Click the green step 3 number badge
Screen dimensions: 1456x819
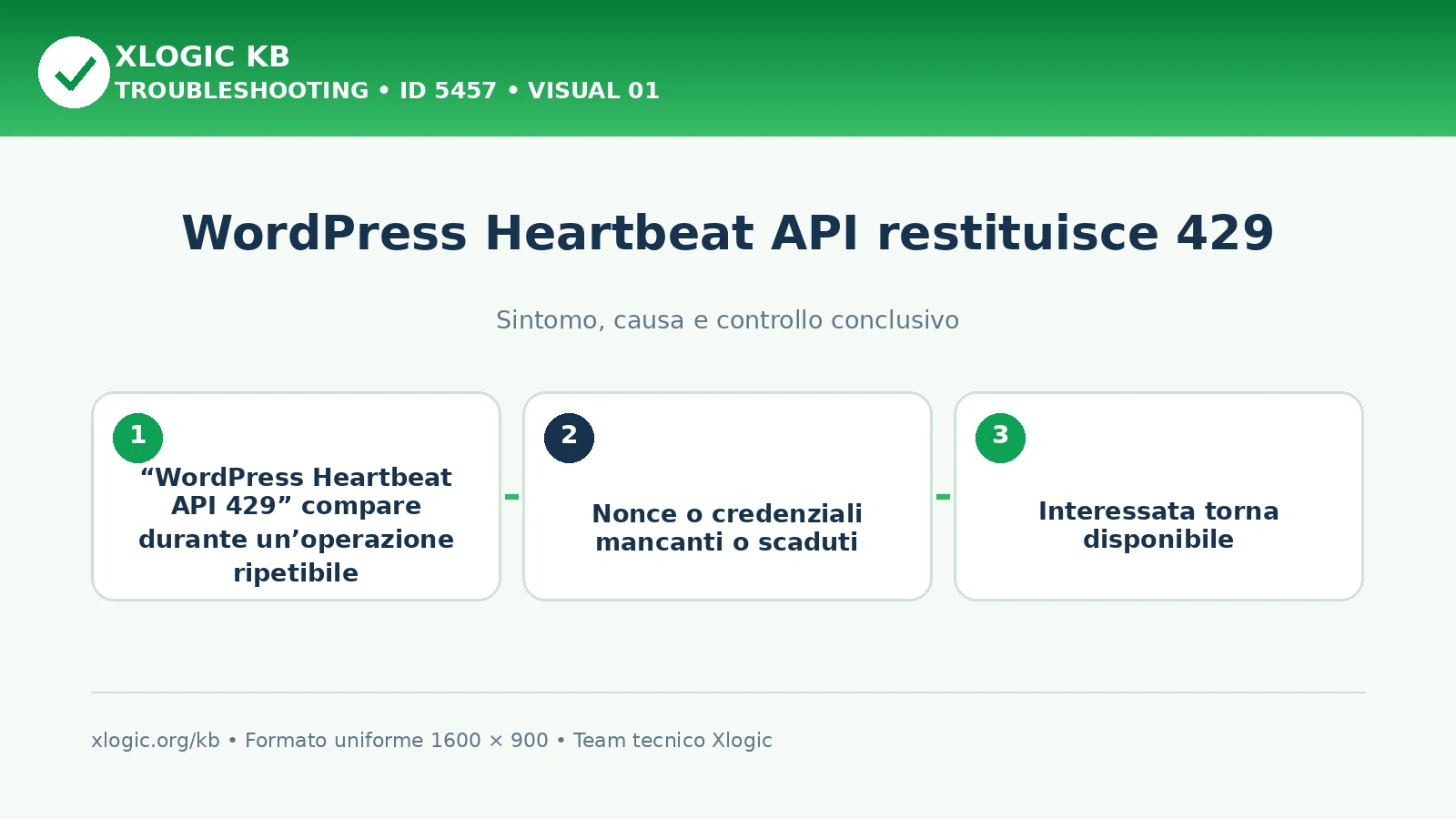tap(1000, 438)
